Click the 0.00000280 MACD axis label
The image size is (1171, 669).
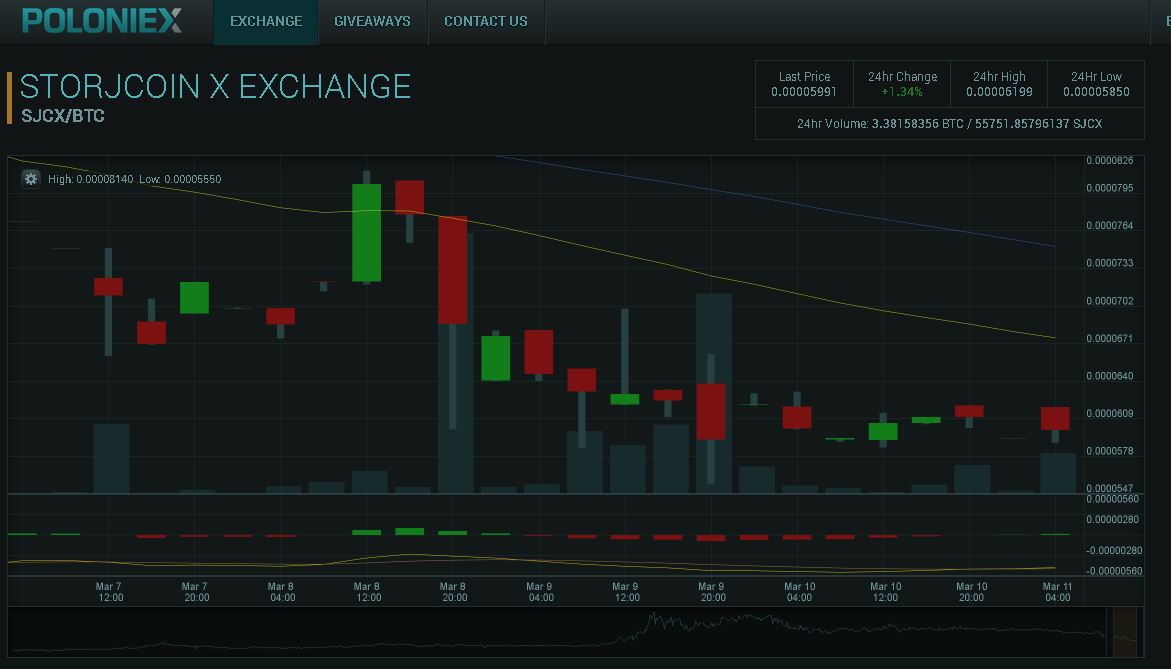tap(1113, 520)
